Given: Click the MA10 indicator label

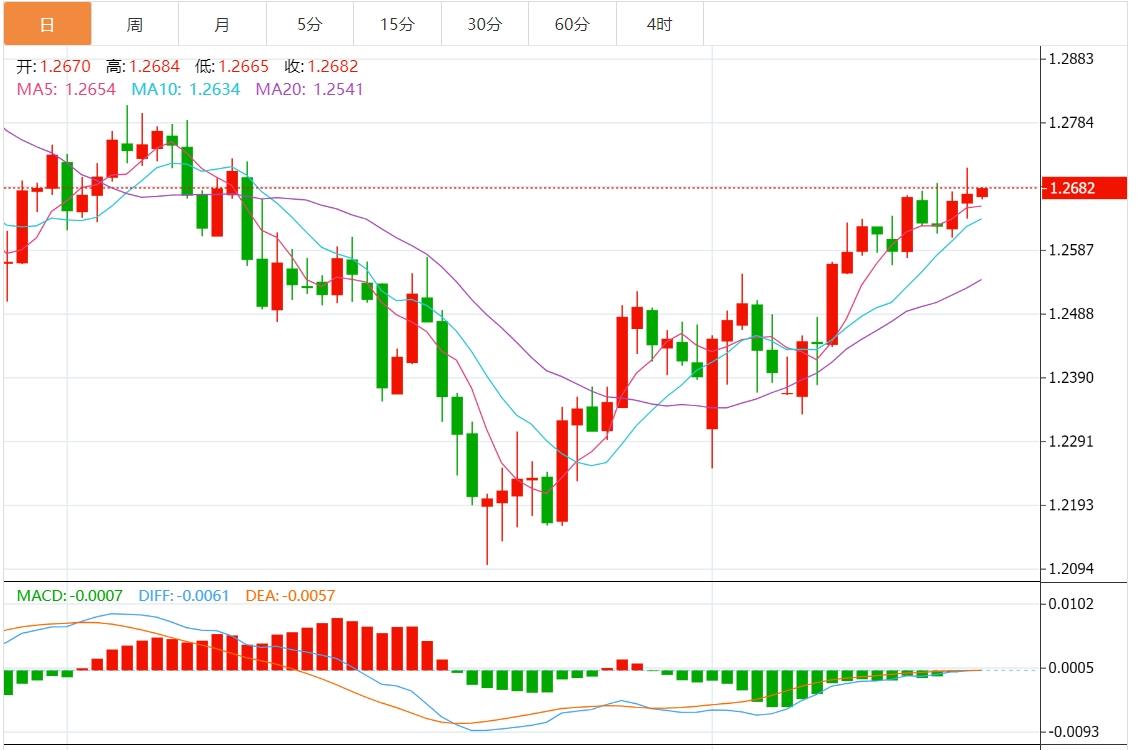Looking at the screenshot, I should (186, 89).
